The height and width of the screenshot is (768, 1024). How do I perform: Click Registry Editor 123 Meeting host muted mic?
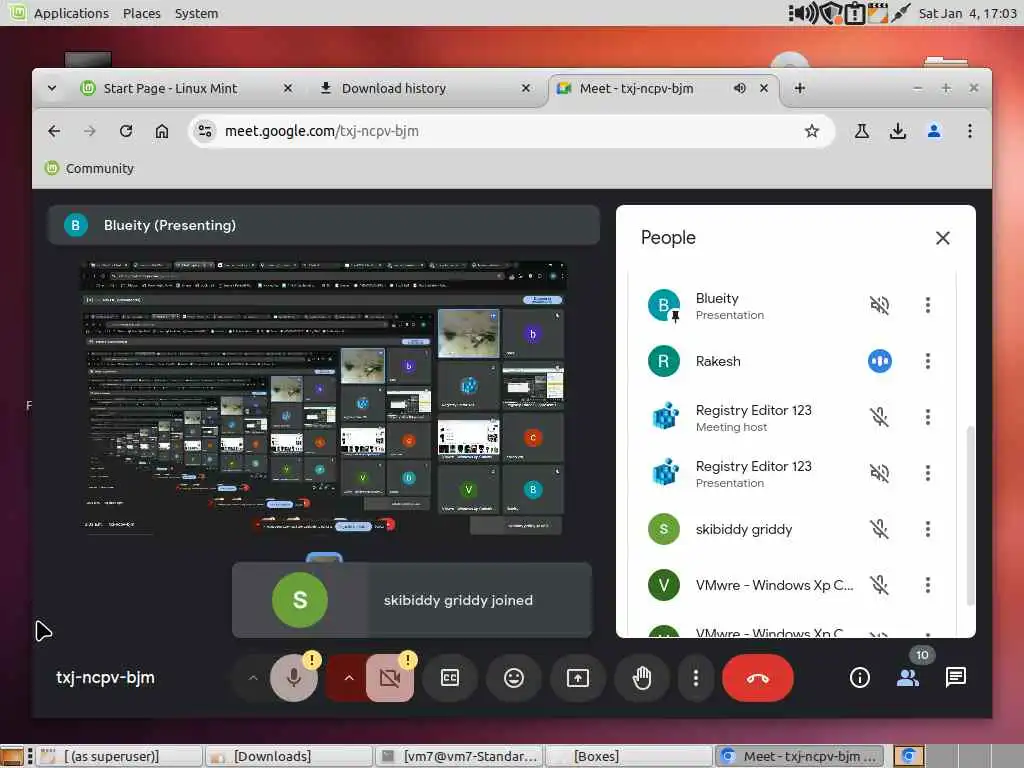coord(880,417)
